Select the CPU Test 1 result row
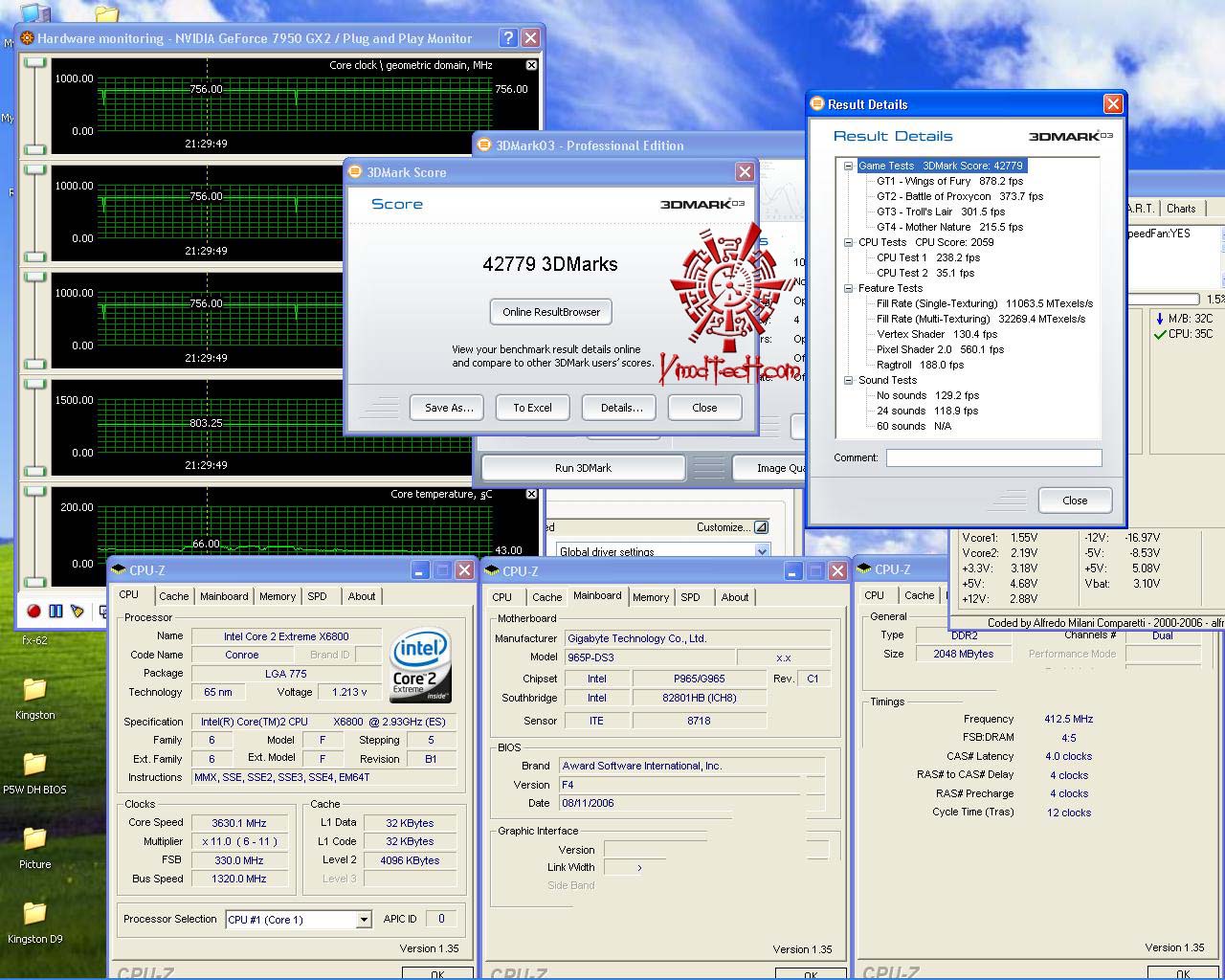 928,257
